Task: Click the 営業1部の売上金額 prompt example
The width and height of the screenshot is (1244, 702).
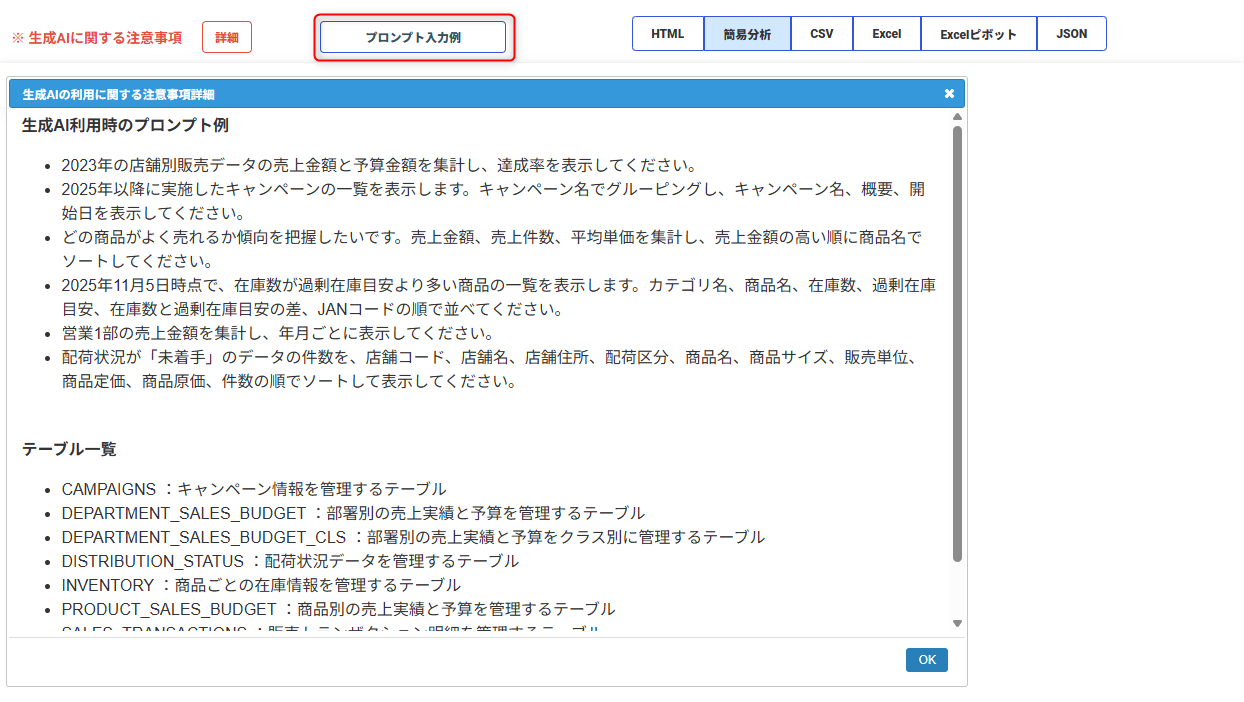Action: tap(277, 333)
